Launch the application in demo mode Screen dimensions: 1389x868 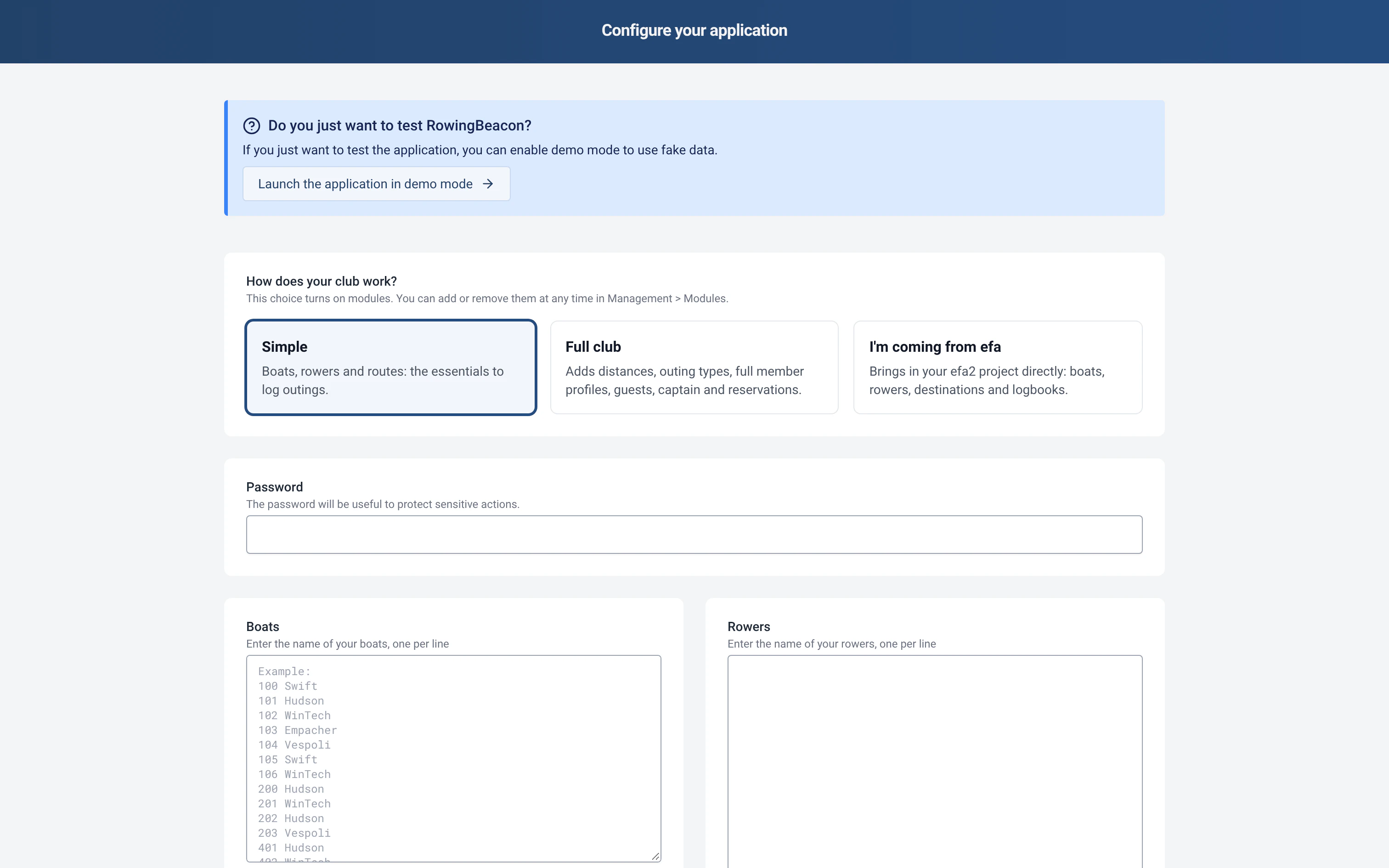pos(377,184)
